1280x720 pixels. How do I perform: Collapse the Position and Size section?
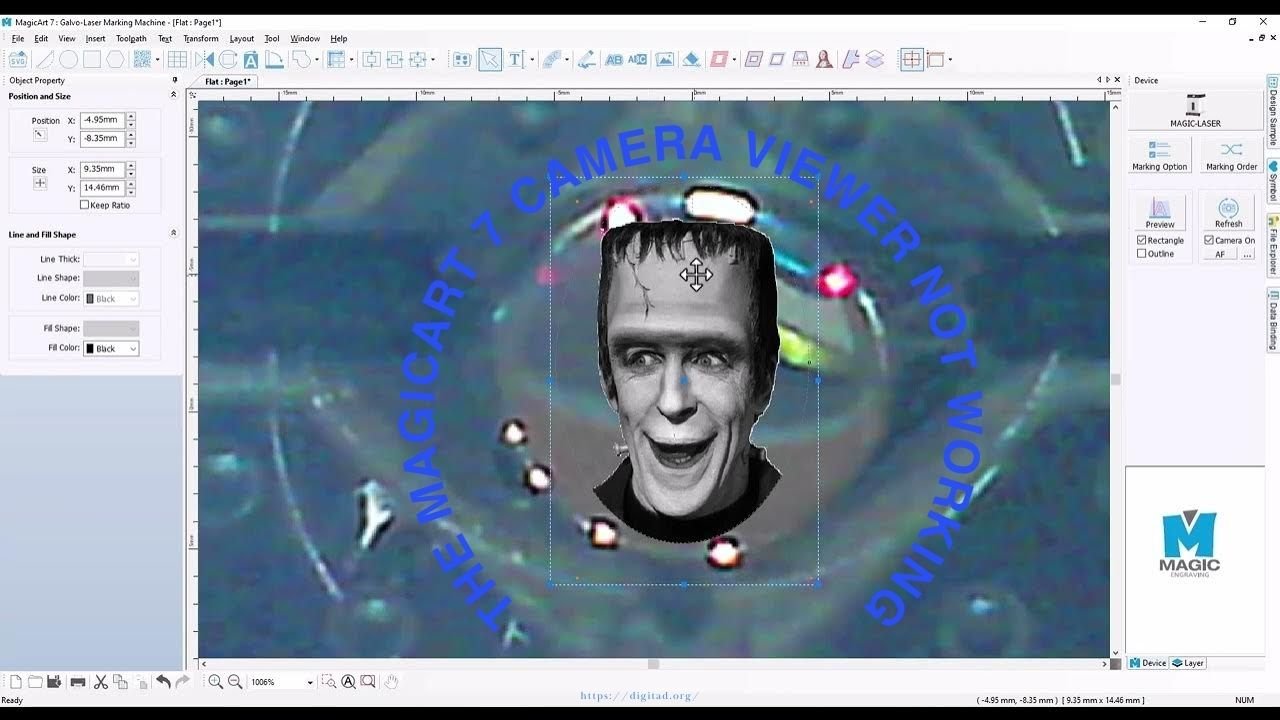click(174, 96)
